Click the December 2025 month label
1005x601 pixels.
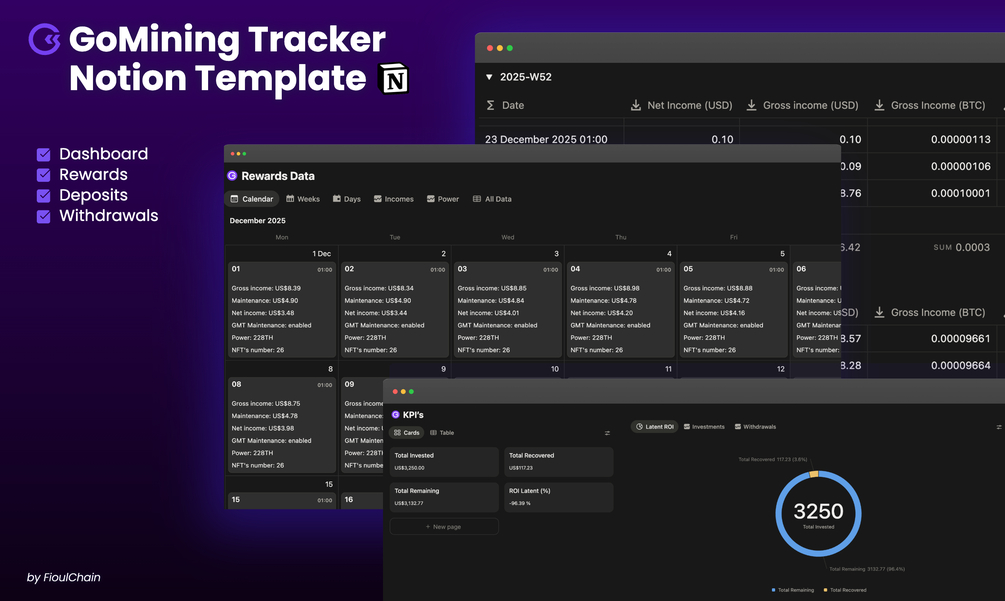click(x=258, y=220)
